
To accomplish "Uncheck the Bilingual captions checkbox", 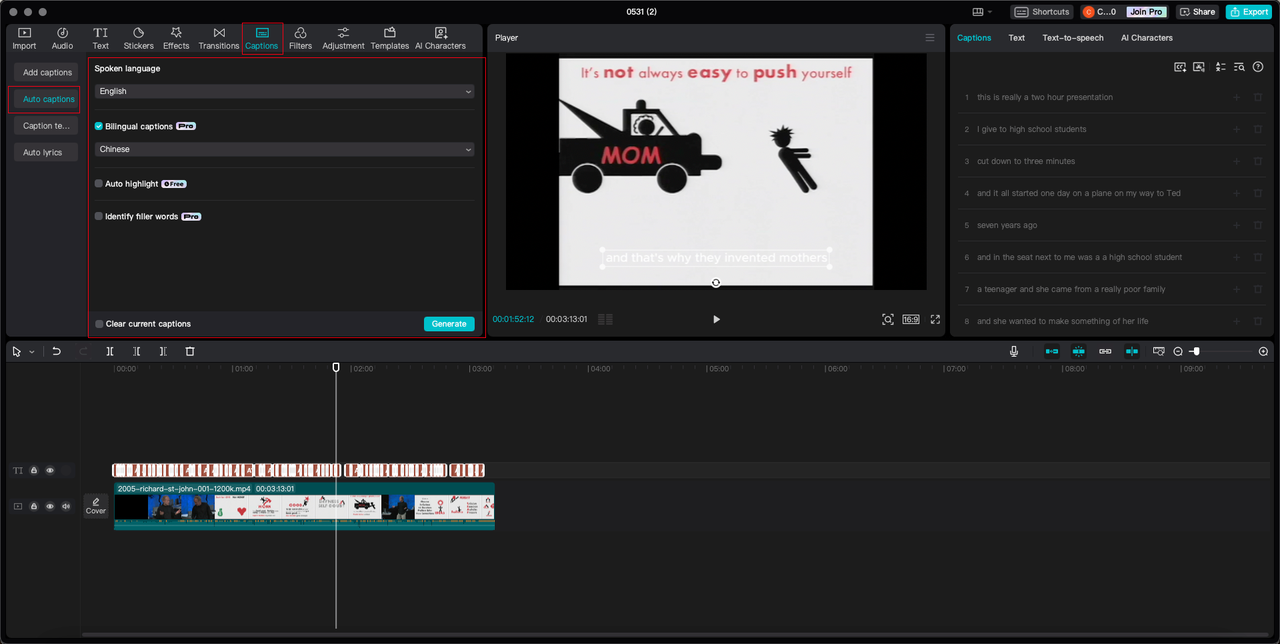I will 99,126.
